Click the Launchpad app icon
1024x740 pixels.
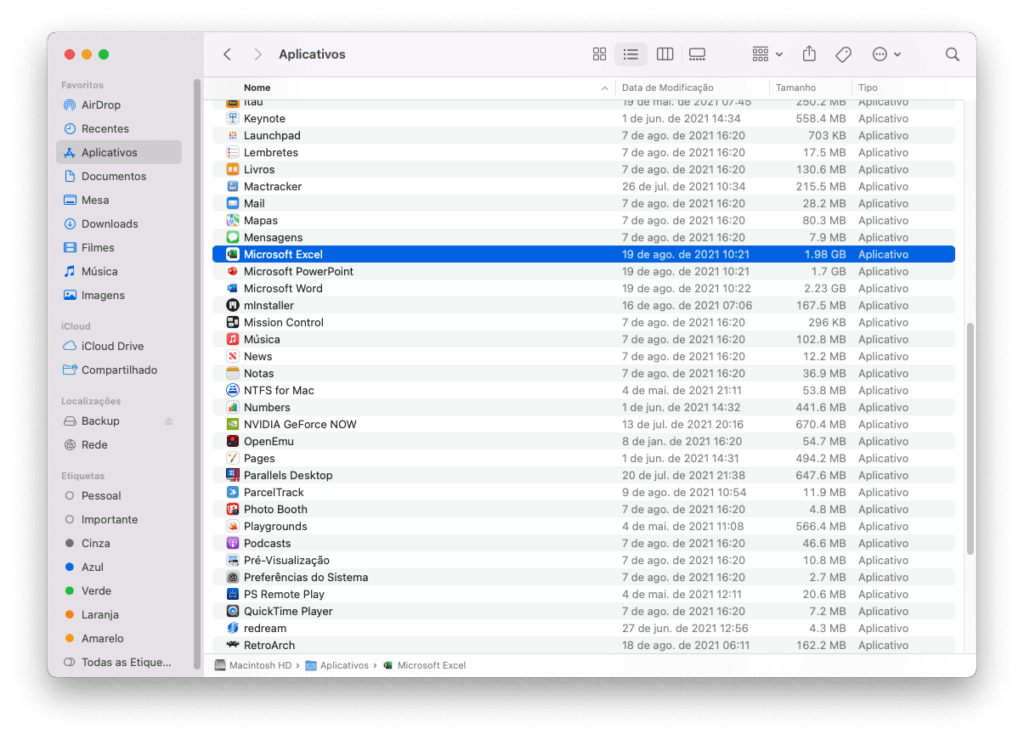pos(232,135)
